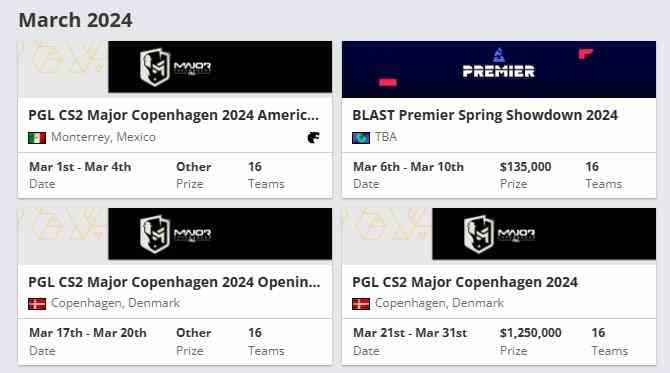Click the Mar 6th - Mar 10th date
The height and width of the screenshot is (373, 670).
click(x=408, y=167)
